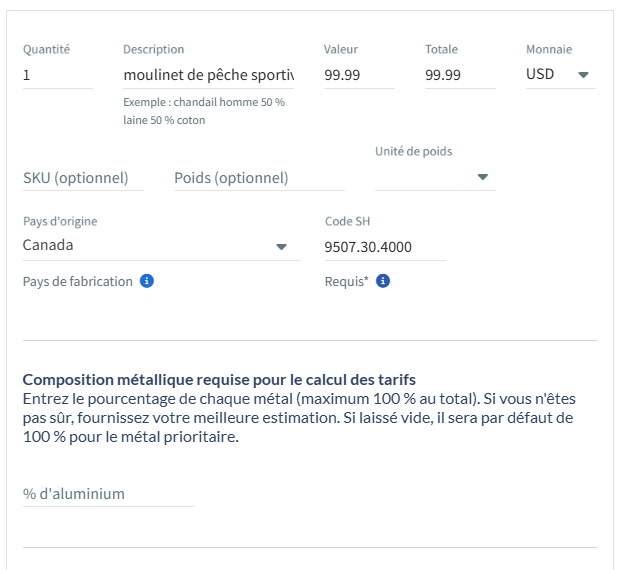This screenshot has width=621, height=570.
Task: Click the Poids (optionnel) input
Action: 258,178
